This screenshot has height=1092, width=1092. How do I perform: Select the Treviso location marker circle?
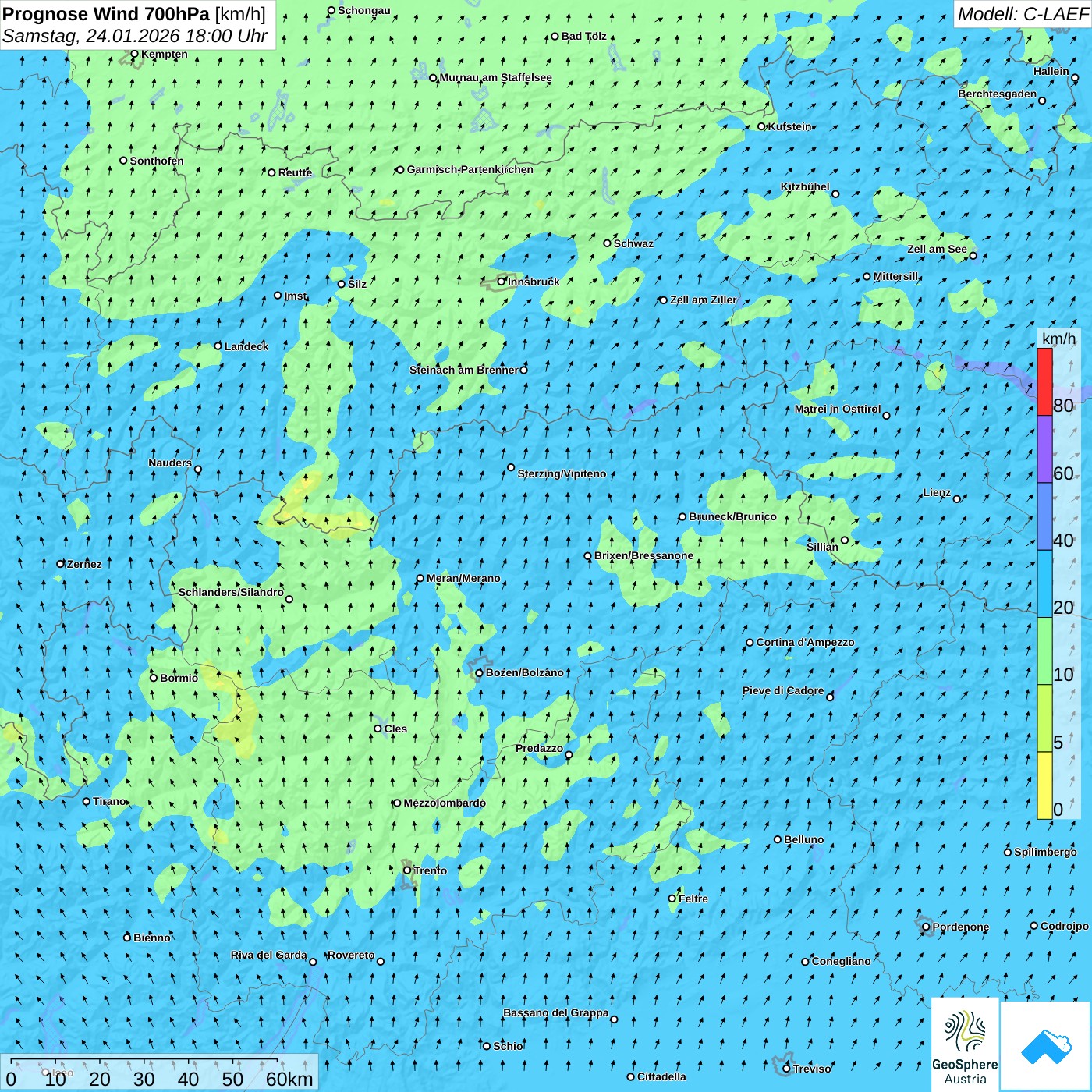tap(786, 1069)
